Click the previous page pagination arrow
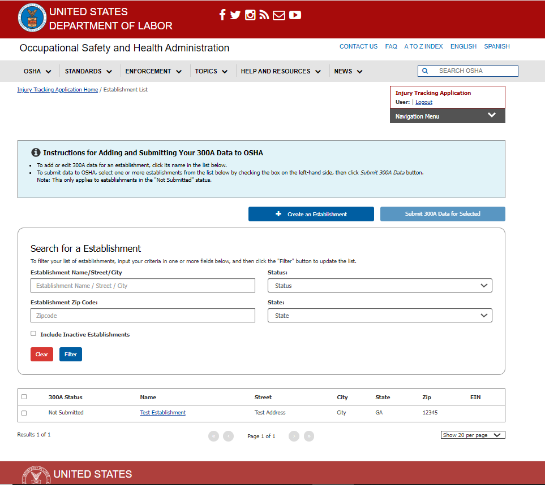 (228, 436)
